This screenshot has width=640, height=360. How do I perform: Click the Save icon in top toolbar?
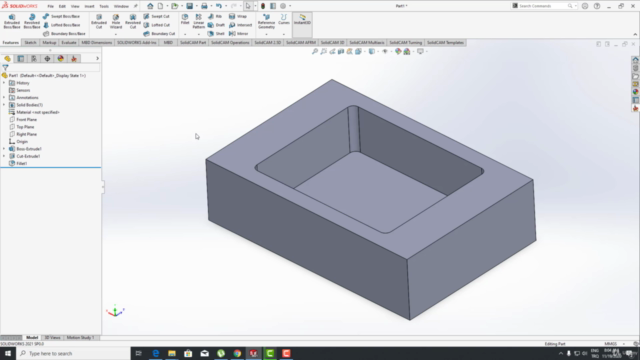pos(189,6)
